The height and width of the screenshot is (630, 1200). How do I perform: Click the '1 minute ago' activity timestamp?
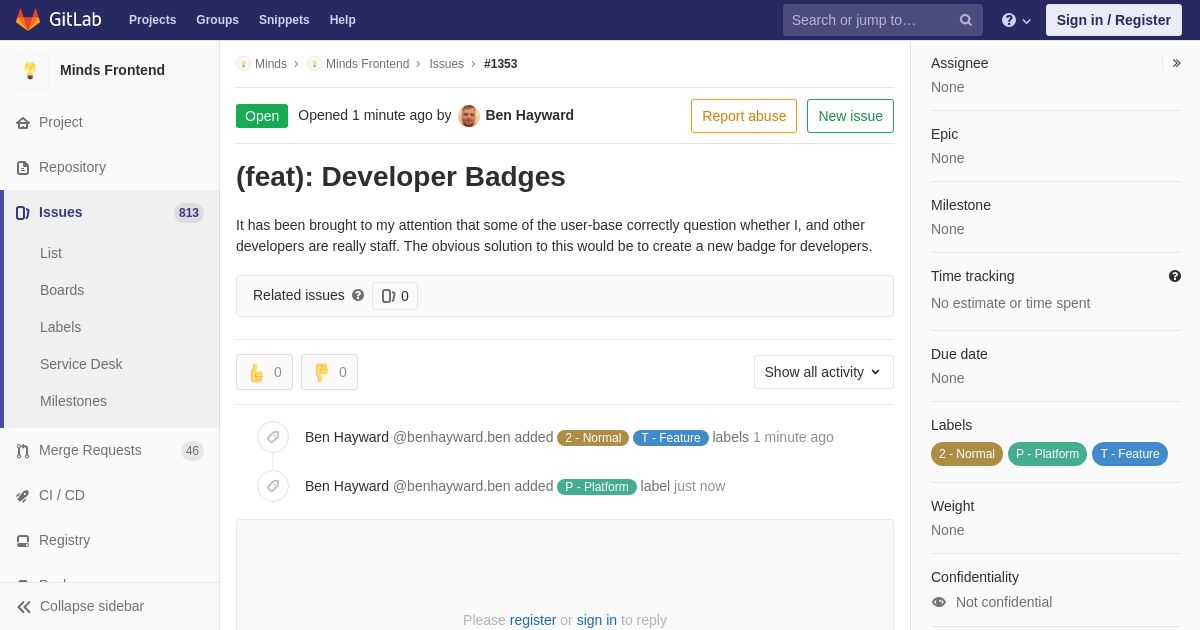(x=793, y=437)
